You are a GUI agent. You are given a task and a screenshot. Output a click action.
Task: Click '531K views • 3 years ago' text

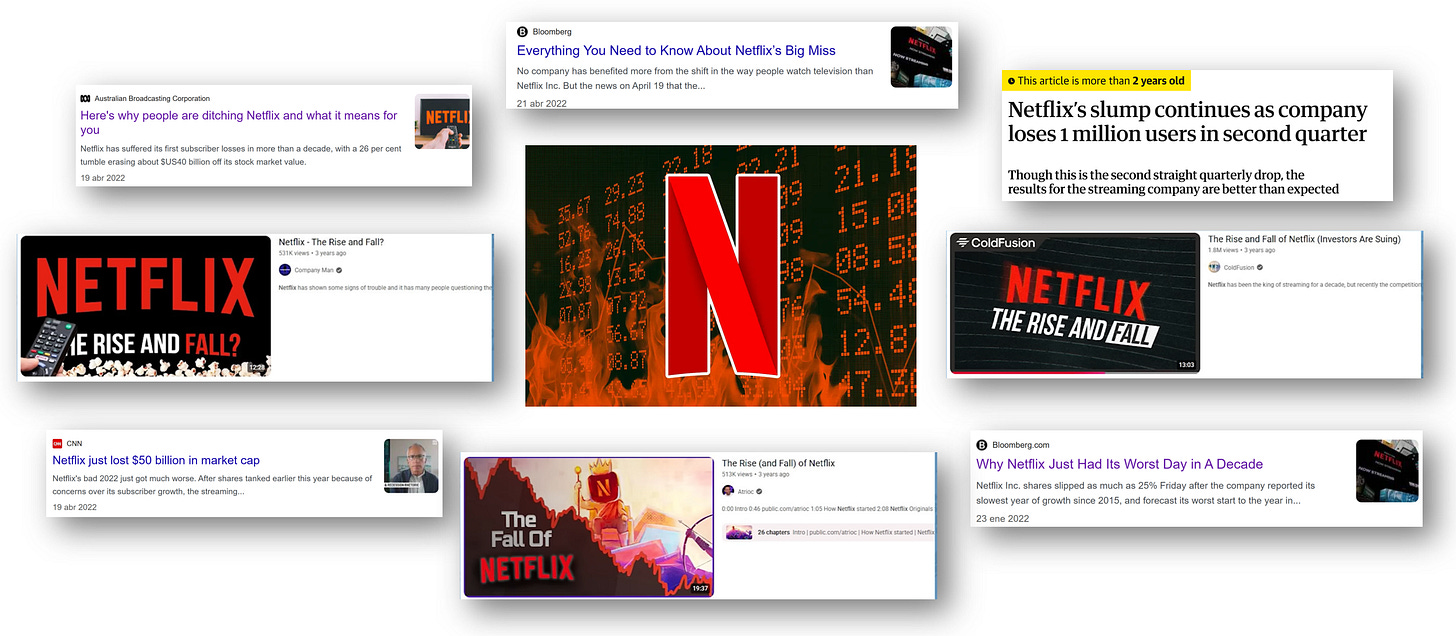tap(312, 254)
